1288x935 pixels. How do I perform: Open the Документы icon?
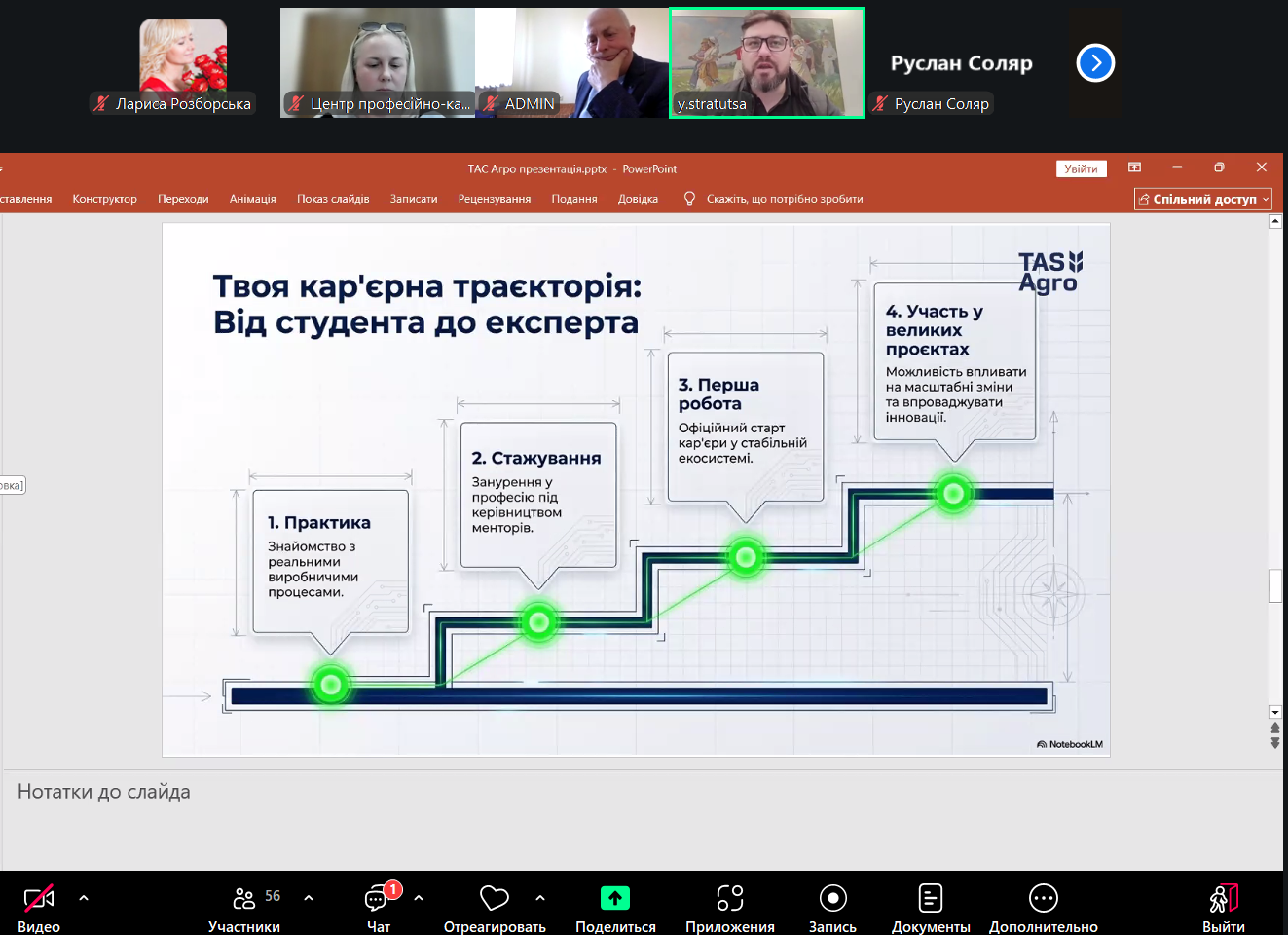tap(931, 898)
